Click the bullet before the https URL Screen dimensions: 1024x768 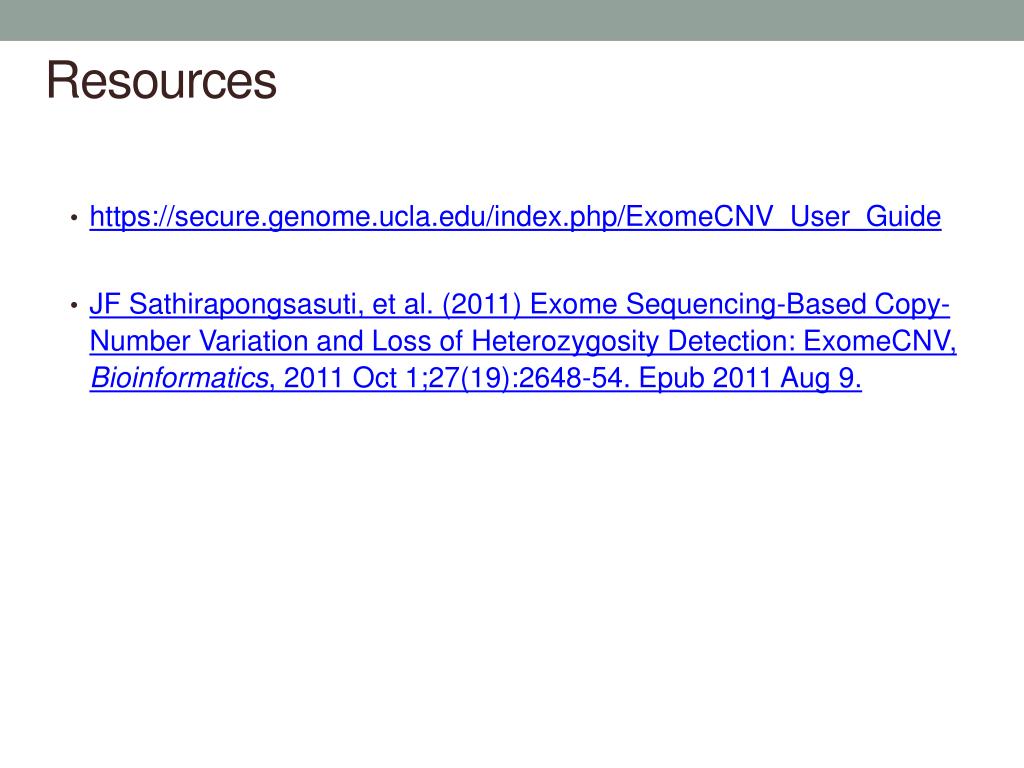[74, 217]
